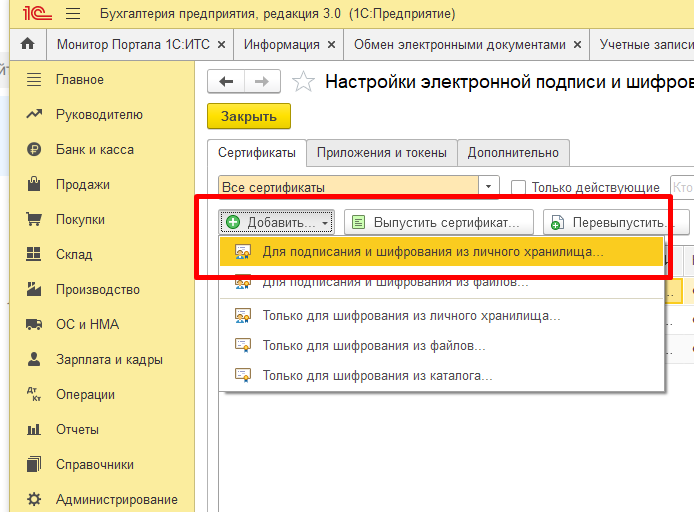Expand the Все сертификаты dropdown arrow
Image resolution: width=694 pixels, height=512 pixels.
(x=489, y=187)
